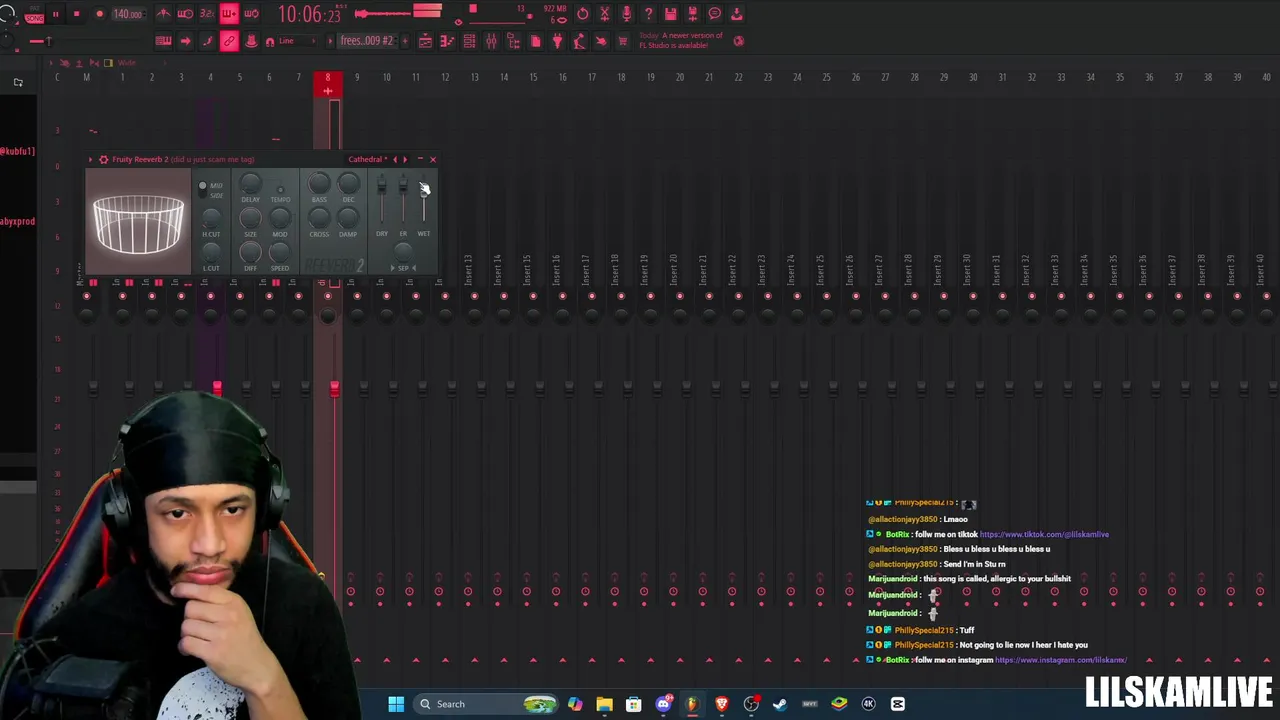1280x720 pixels.
Task: Open the chat feedback icon
Action: [x=715, y=14]
